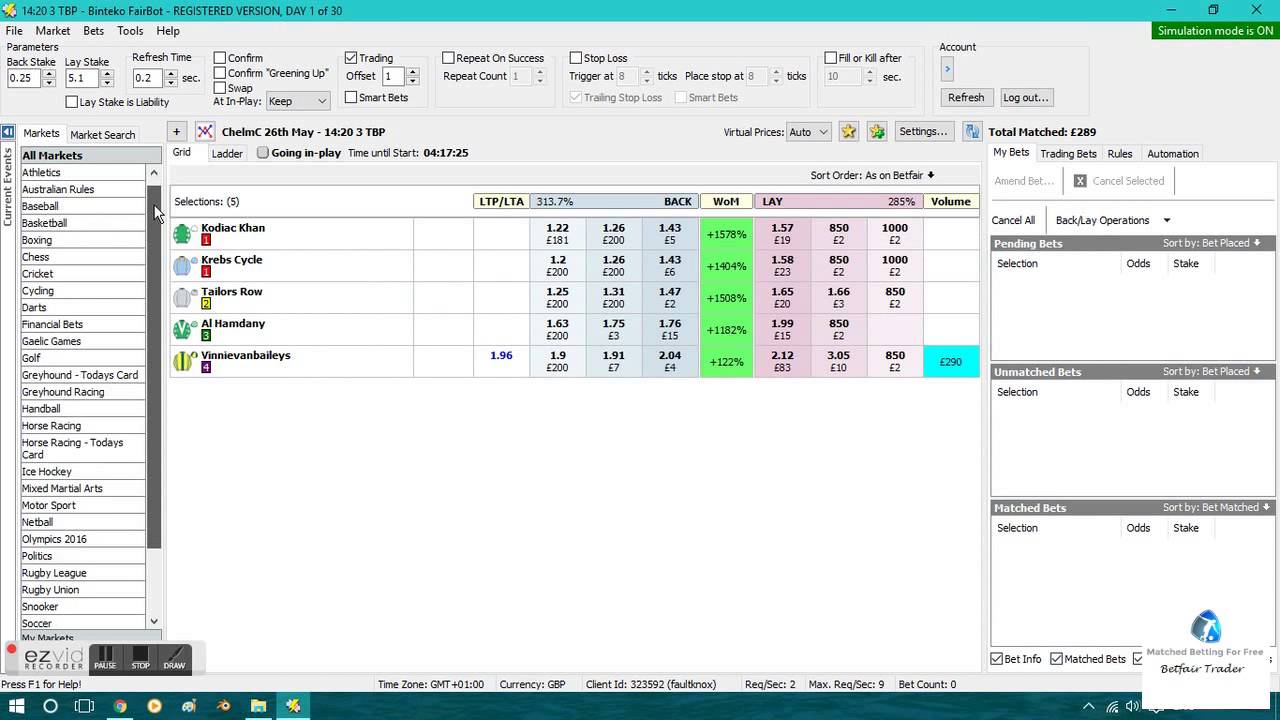1280x720 pixels.
Task: Click Vinnievanbaileys jockey silks icon
Action: pos(182,362)
